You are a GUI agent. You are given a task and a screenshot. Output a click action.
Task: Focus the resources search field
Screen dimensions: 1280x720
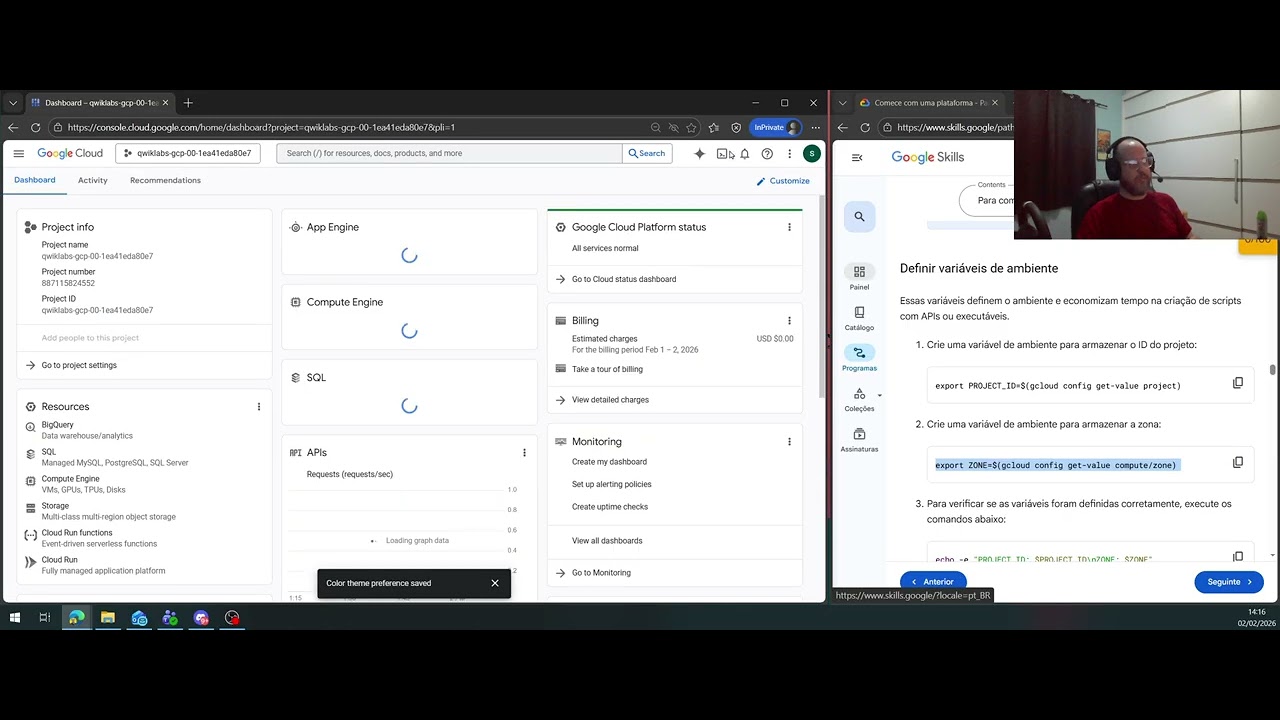pyautogui.click(x=449, y=153)
